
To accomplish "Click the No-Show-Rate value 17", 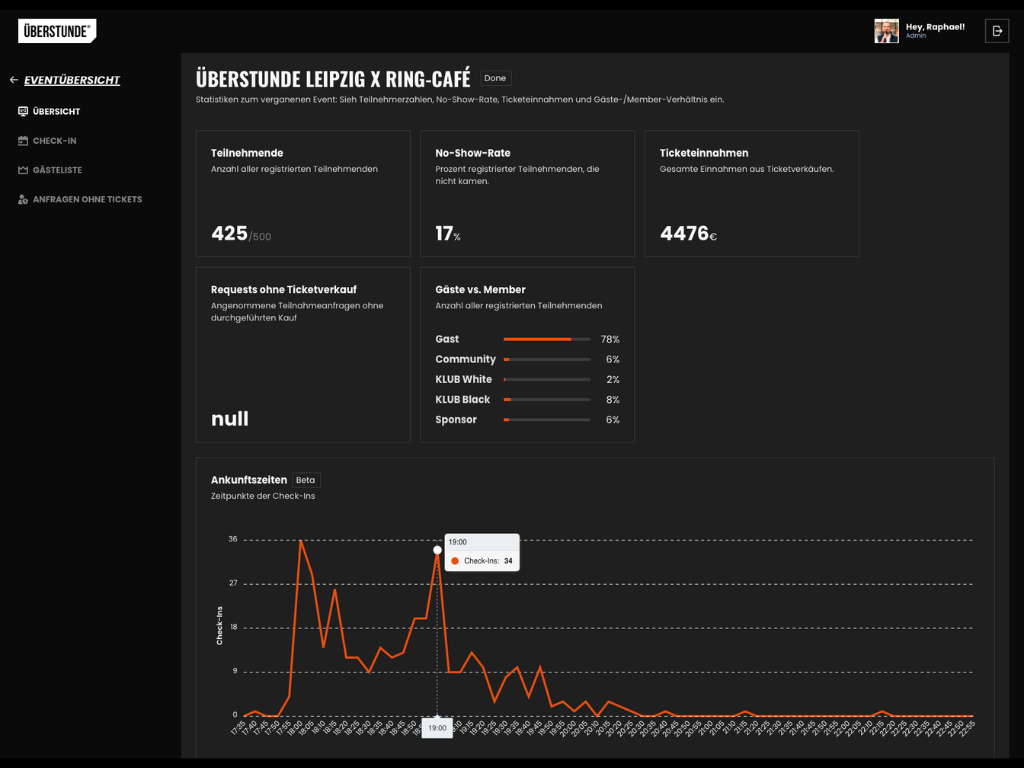I will tap(444, 233).
